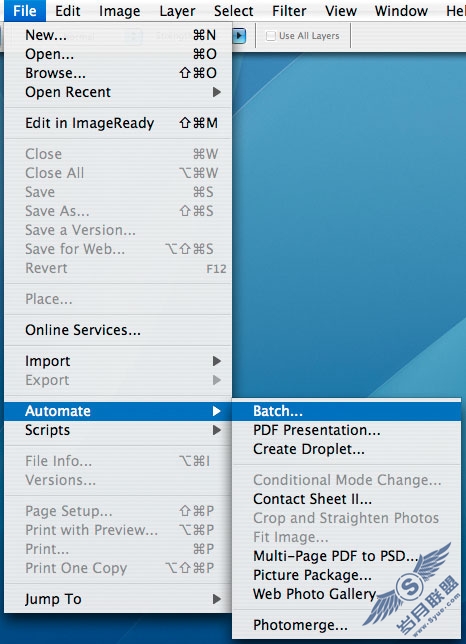Image resolution: width=466 pixels, height=644 pixels.
Task: Click the greyed Fit Image... entry
Action: 347,537
